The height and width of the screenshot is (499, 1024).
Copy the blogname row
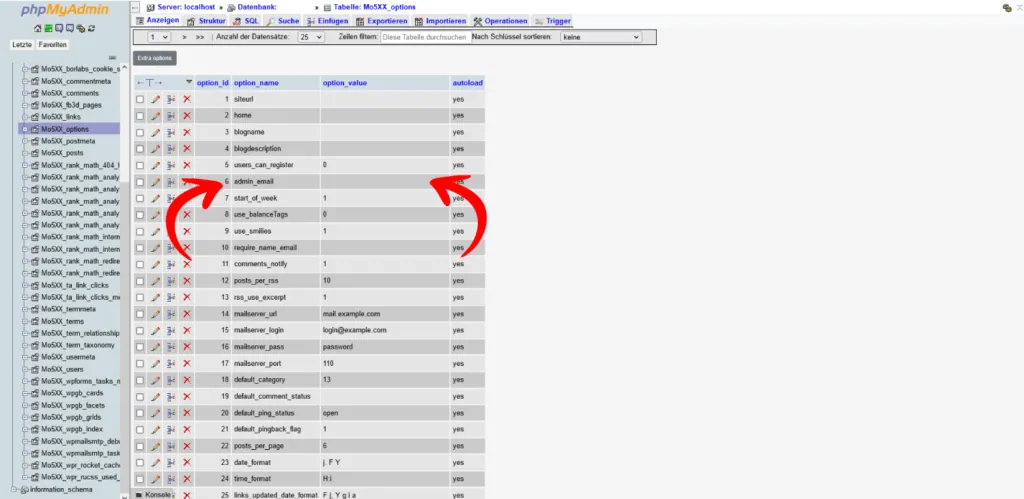coord(171,132)
